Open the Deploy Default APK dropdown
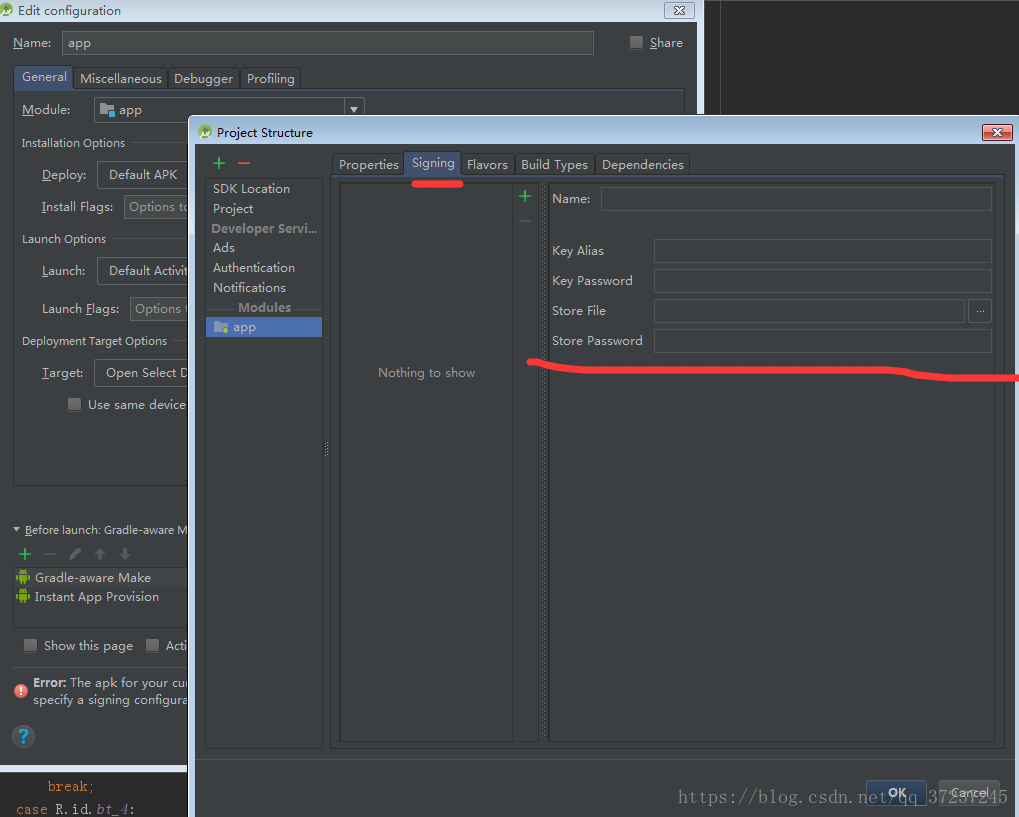Image resolution: width=1019 pixels, height=817 pixels. coord(142,175)
